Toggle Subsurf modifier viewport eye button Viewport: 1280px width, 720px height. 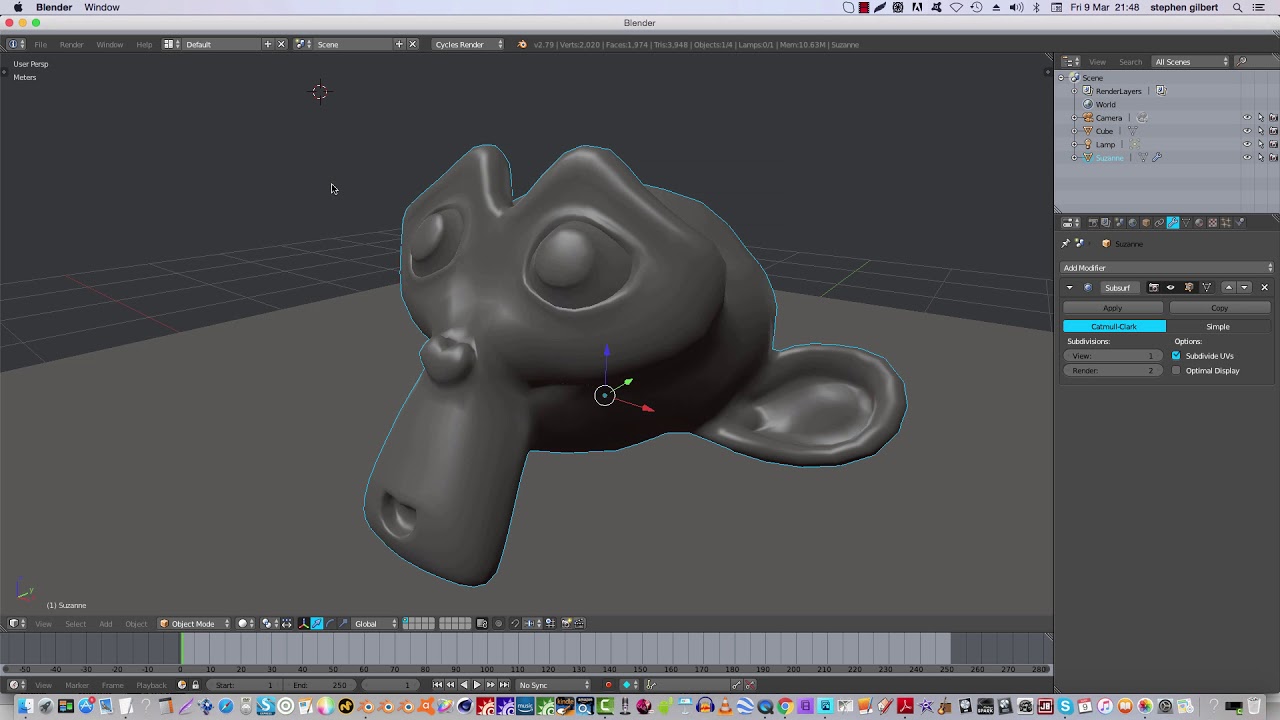coord(1170,287)
